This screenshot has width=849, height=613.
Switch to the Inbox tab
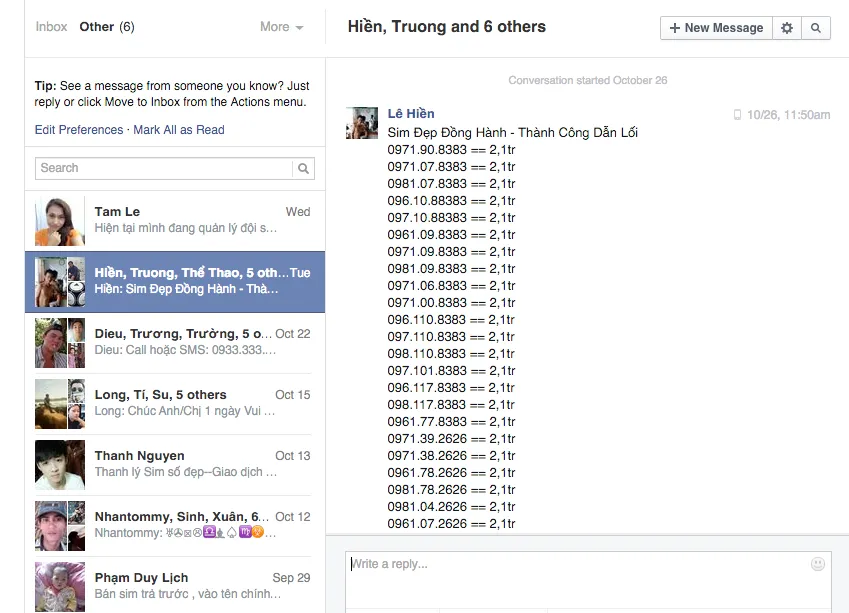[51, 27]
